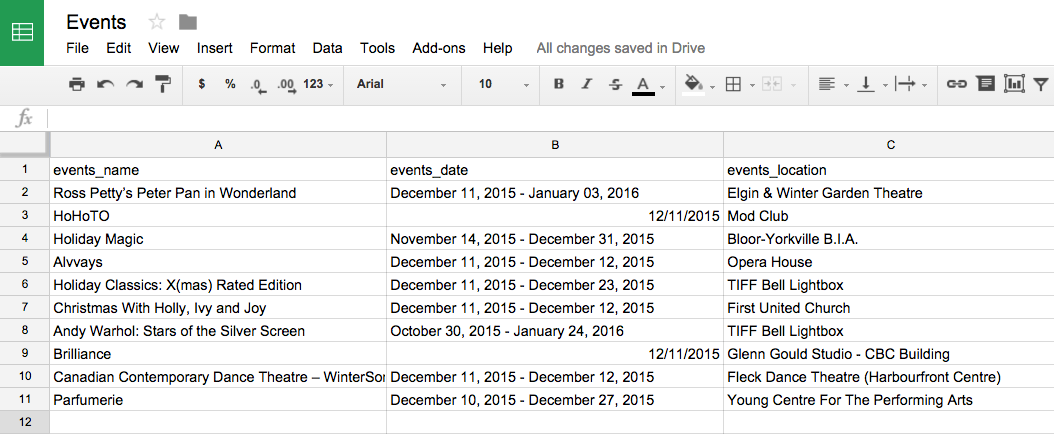Open the Arial font dropdown
The image size is (1054, 434).
click(x=401, y=84)
